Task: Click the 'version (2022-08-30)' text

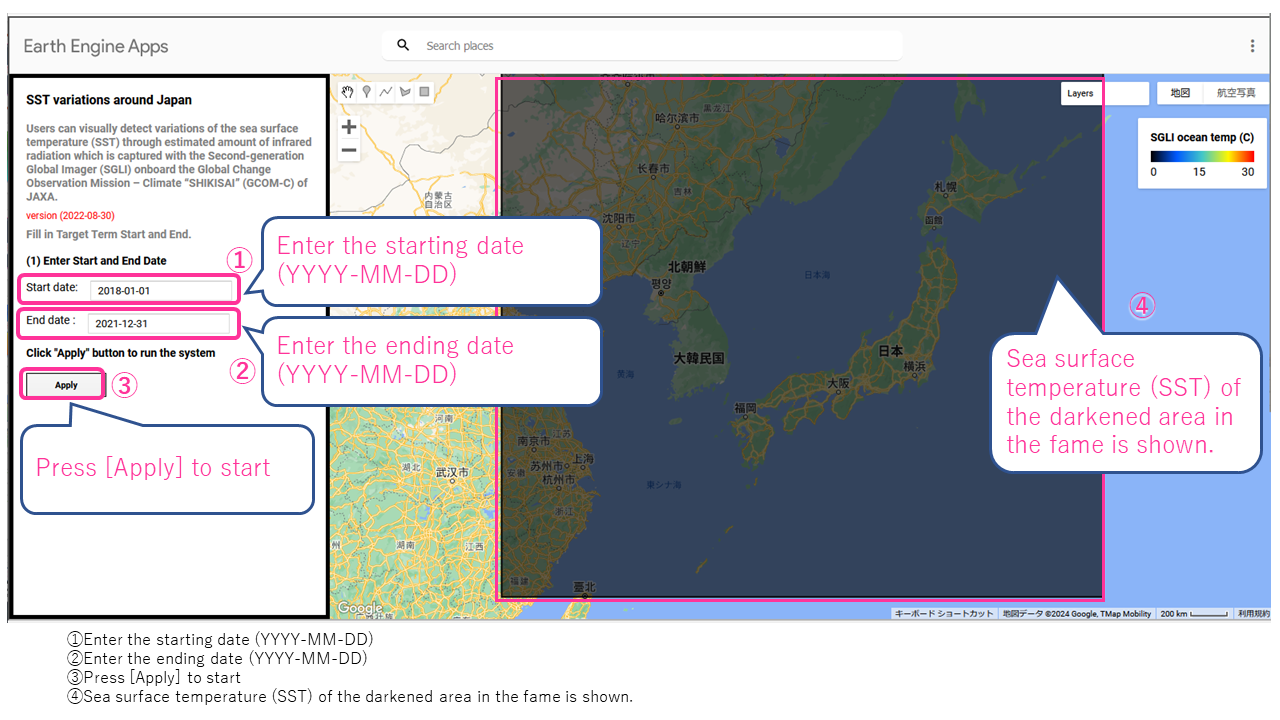Action: click(70, 216)
